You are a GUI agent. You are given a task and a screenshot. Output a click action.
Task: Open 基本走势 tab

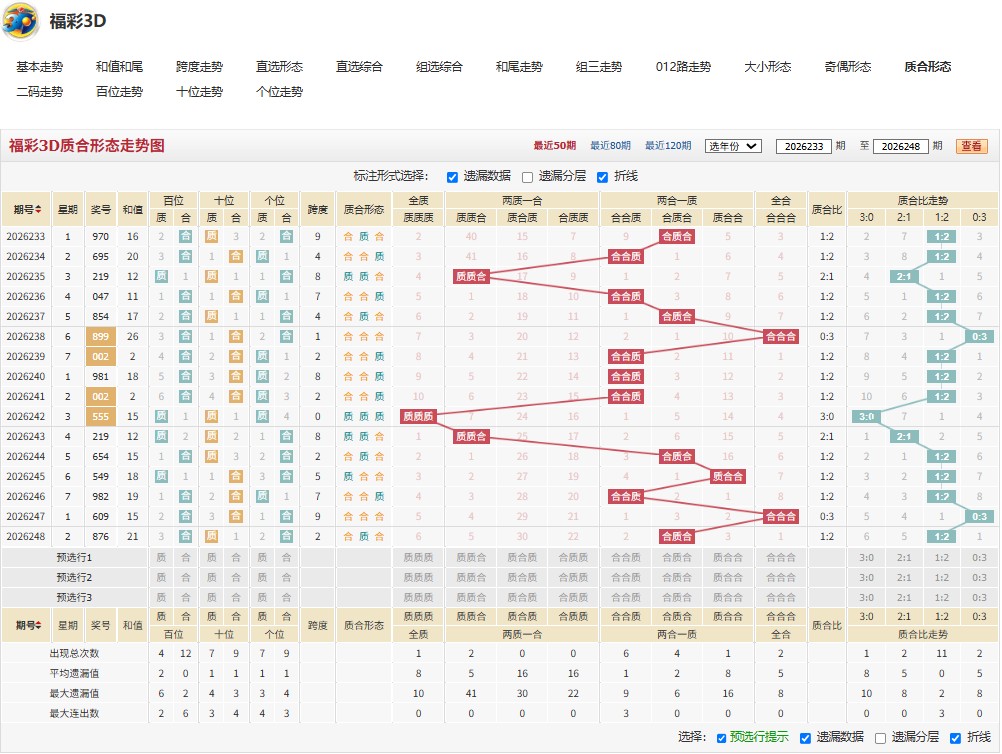coord(40,66)
